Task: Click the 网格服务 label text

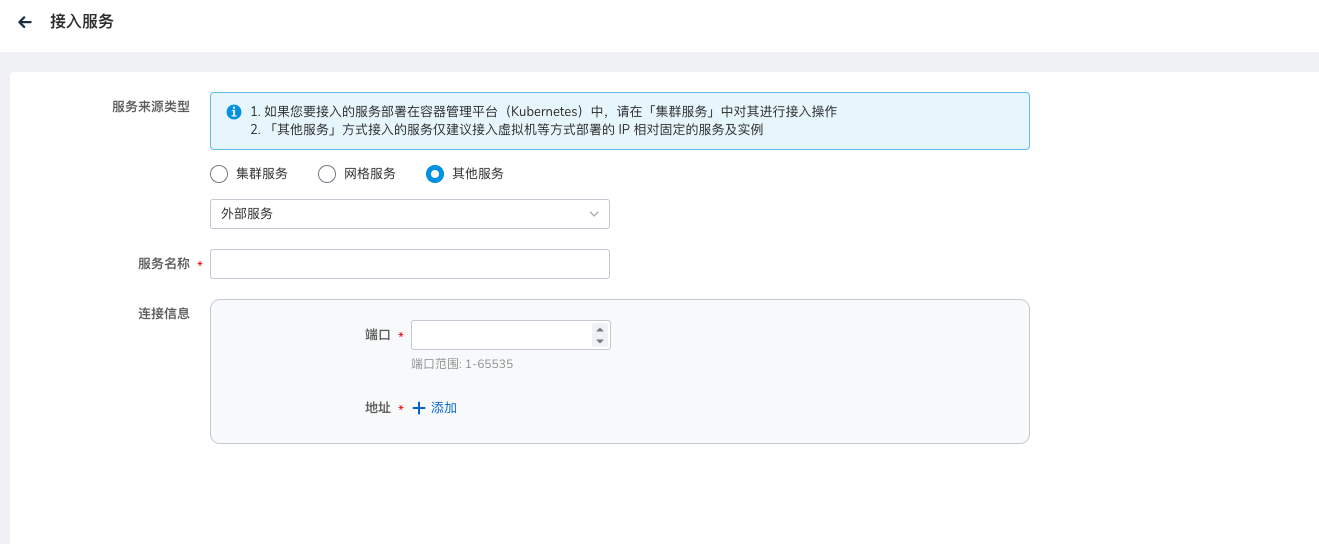Action: [370, 174]
